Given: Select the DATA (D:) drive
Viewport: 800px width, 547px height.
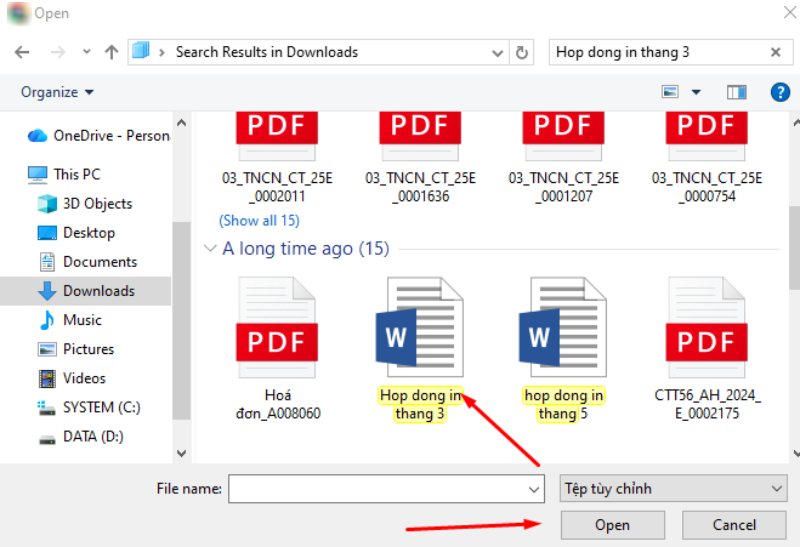Looking at the screenshot, I should (82, 436).
